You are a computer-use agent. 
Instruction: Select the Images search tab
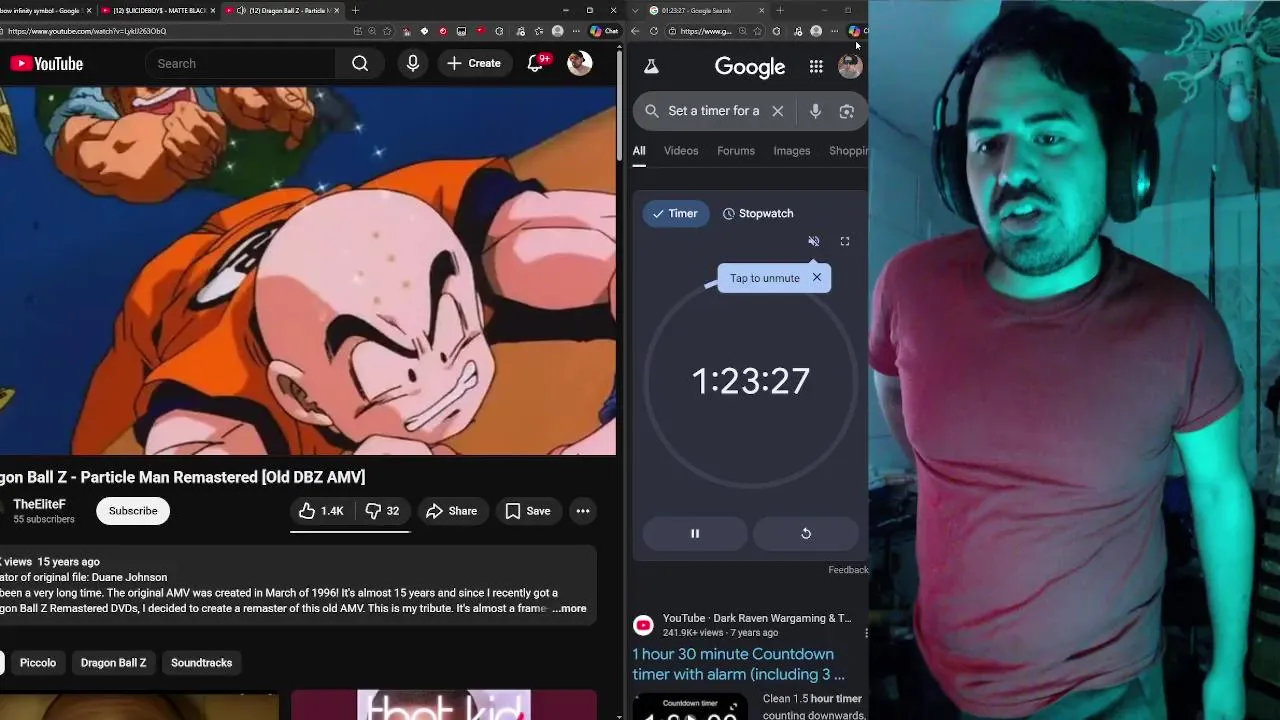[x=792, y=151]
